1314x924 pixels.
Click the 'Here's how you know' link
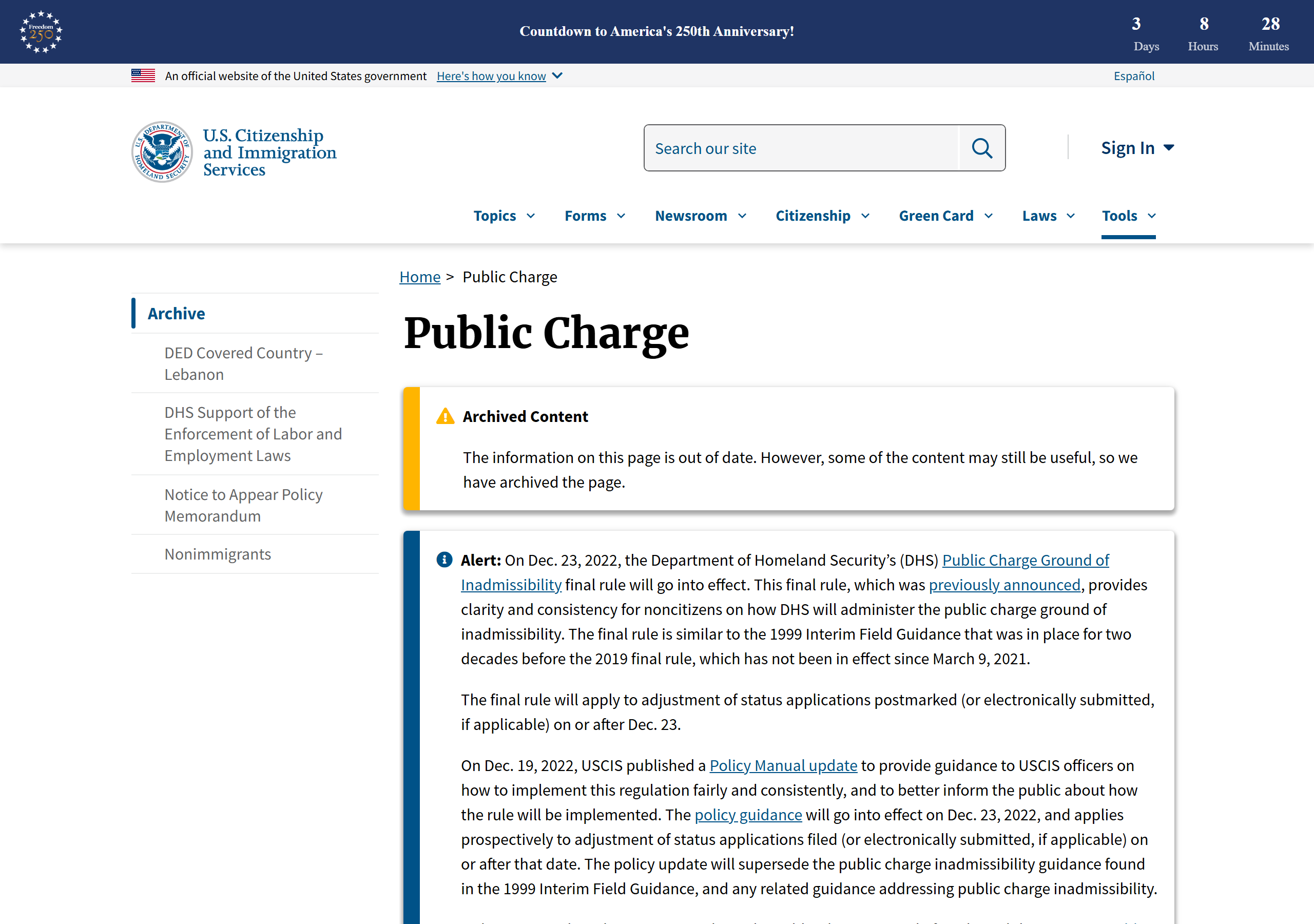491,75
